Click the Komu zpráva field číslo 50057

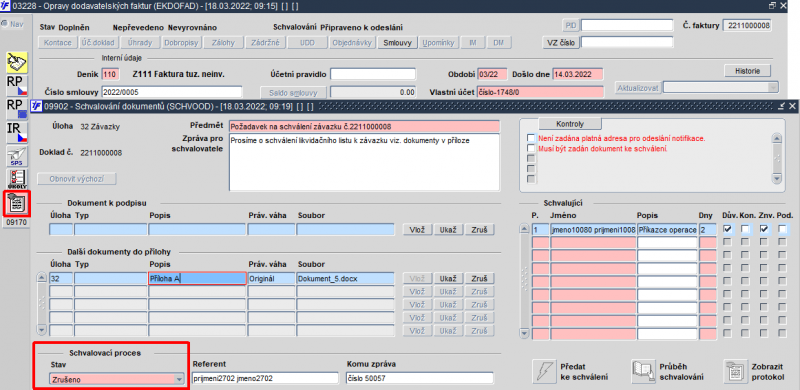[x=419, y=378]
